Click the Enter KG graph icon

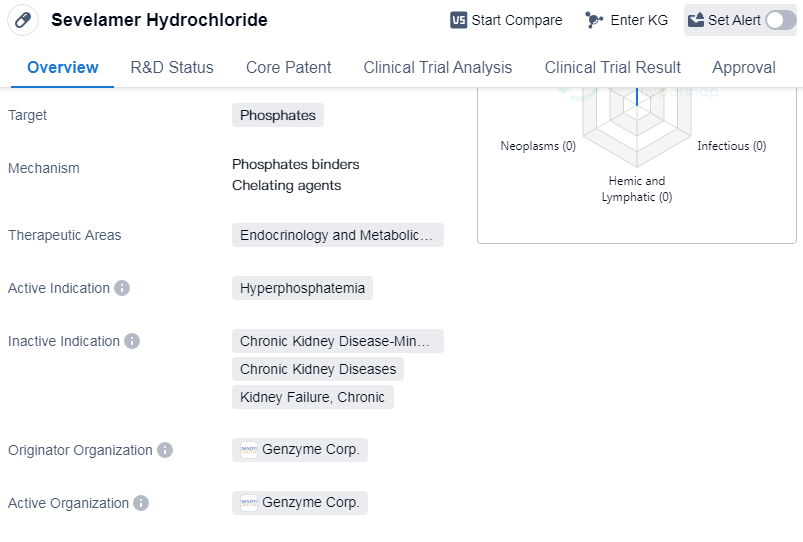coord(594,20)
